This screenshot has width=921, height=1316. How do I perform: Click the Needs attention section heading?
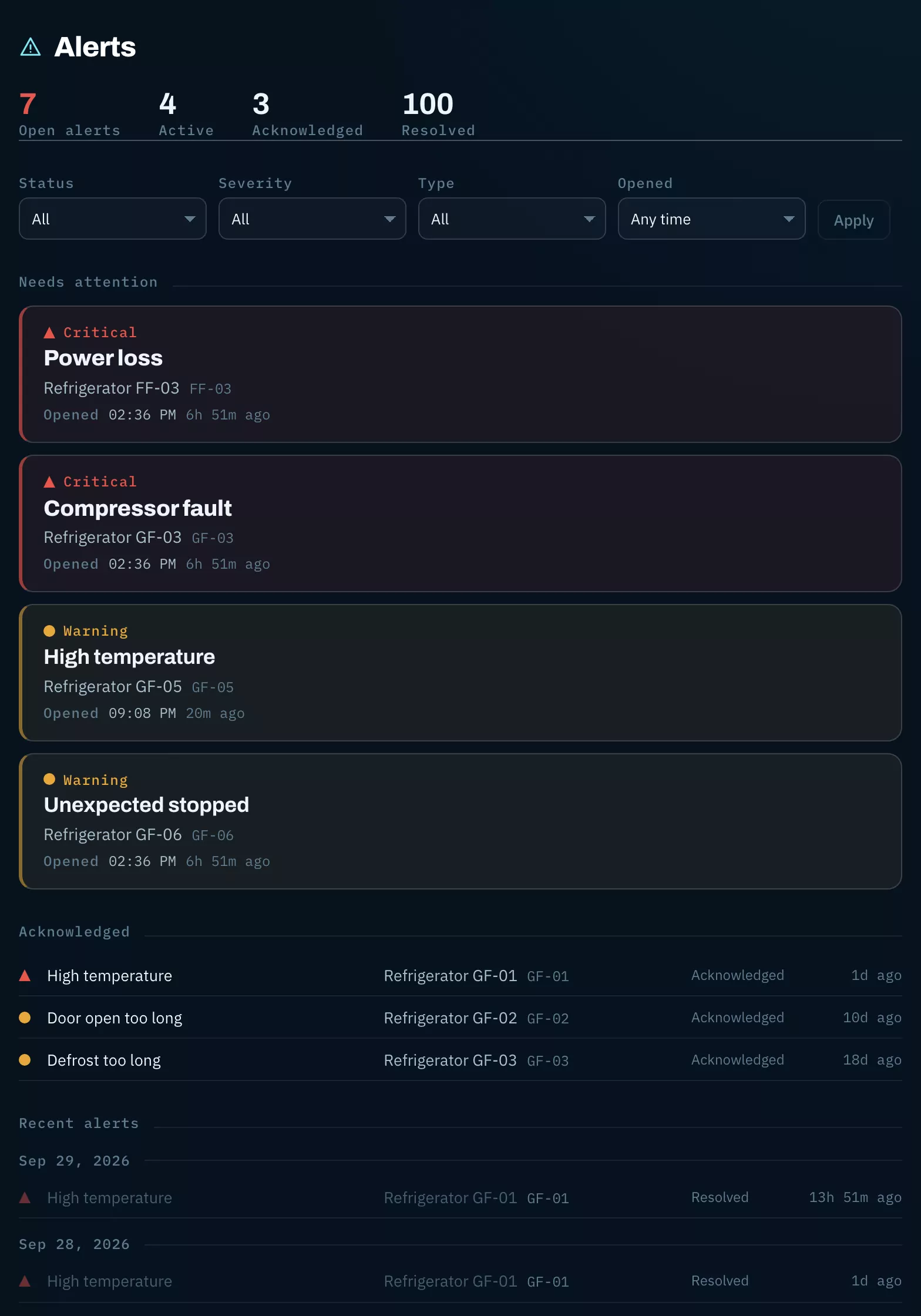pyautogui.click(x=88, y=282)
